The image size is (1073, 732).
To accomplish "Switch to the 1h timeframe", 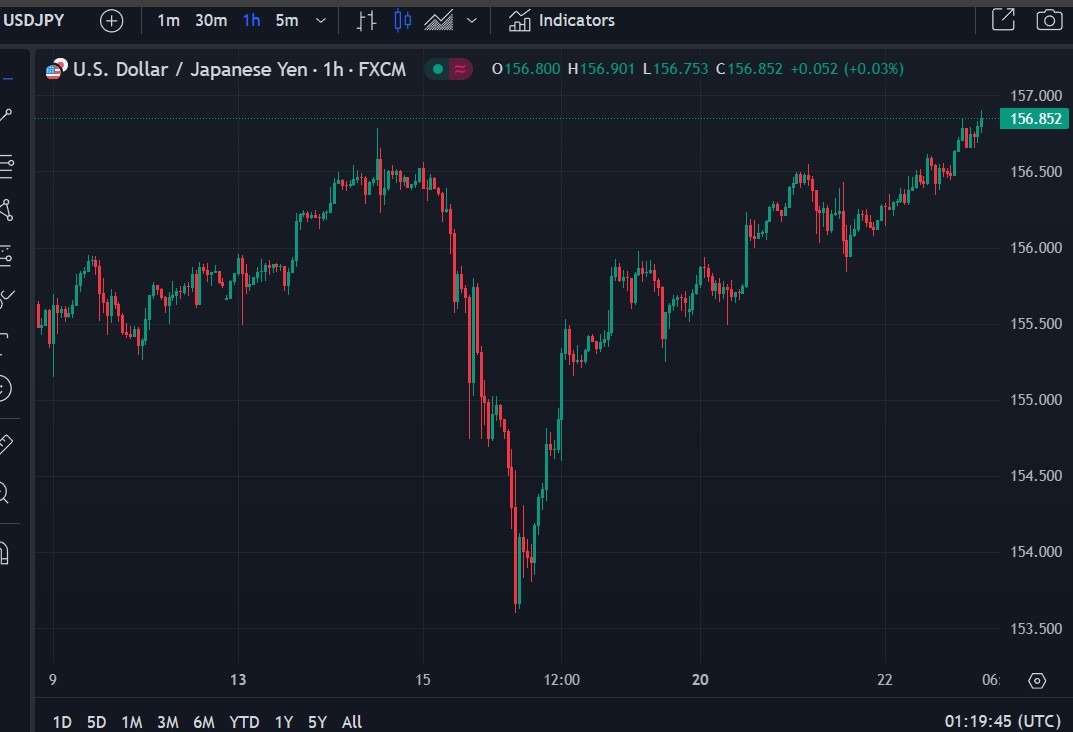I will pos(252,21).
